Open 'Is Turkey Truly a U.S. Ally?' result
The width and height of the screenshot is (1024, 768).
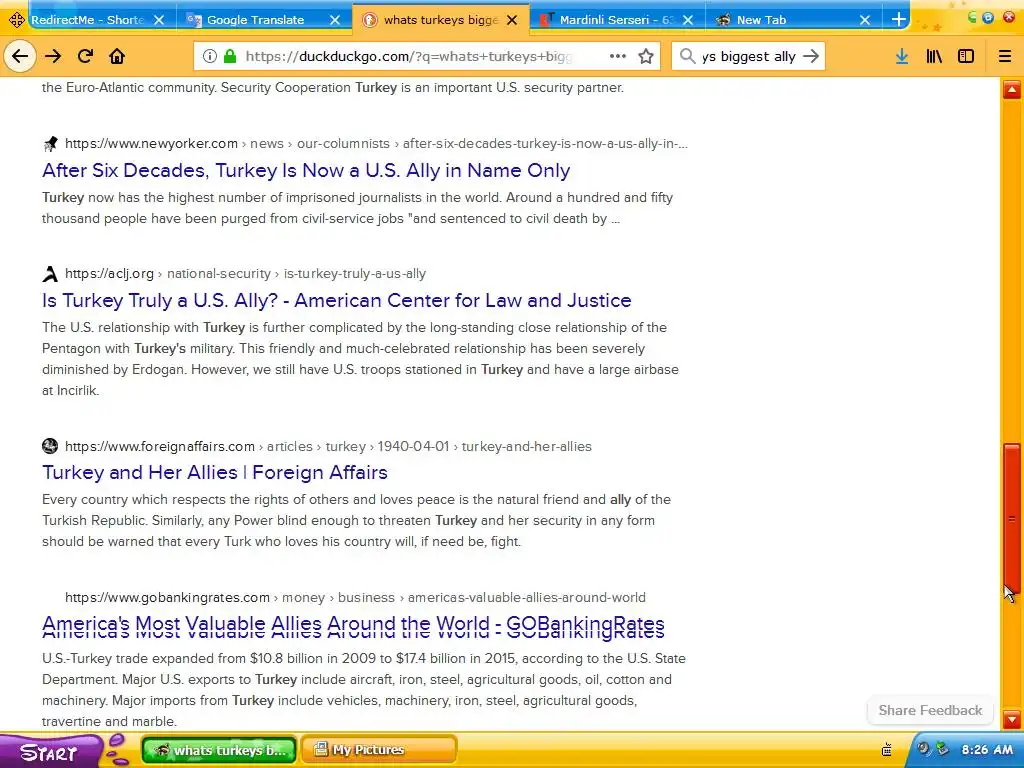click(x=336, y=300)
